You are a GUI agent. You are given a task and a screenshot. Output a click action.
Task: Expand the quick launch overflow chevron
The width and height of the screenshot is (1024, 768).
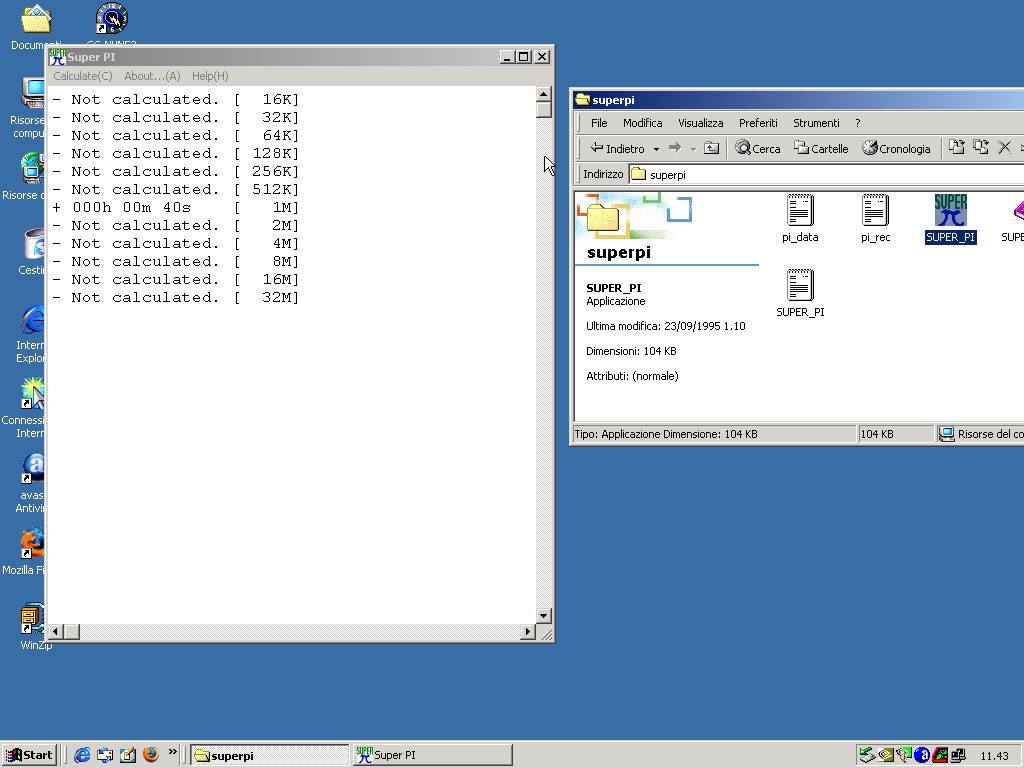pyautogui.click(x=172, y=752)
